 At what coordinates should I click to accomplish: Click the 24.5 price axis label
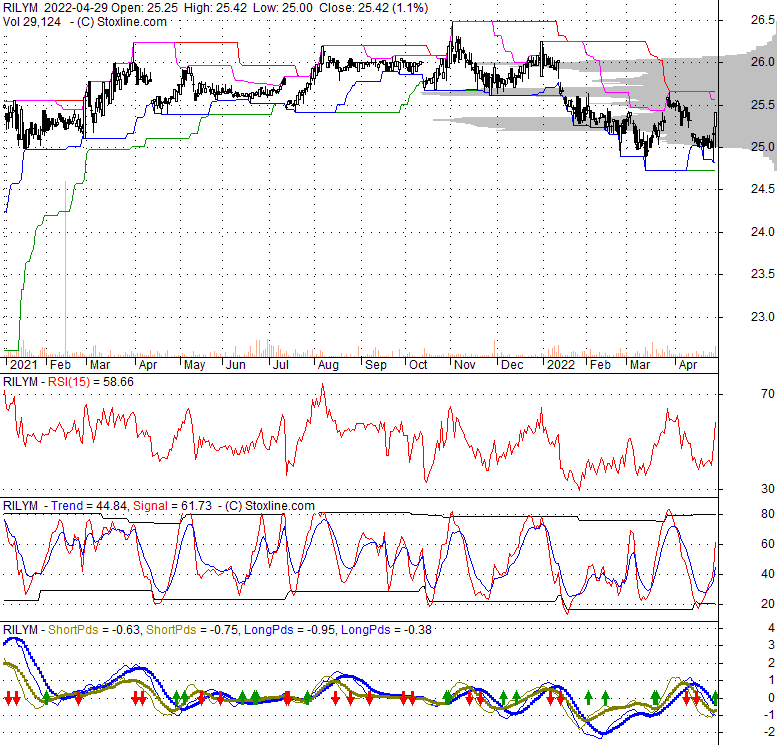[x=763, y=189]
